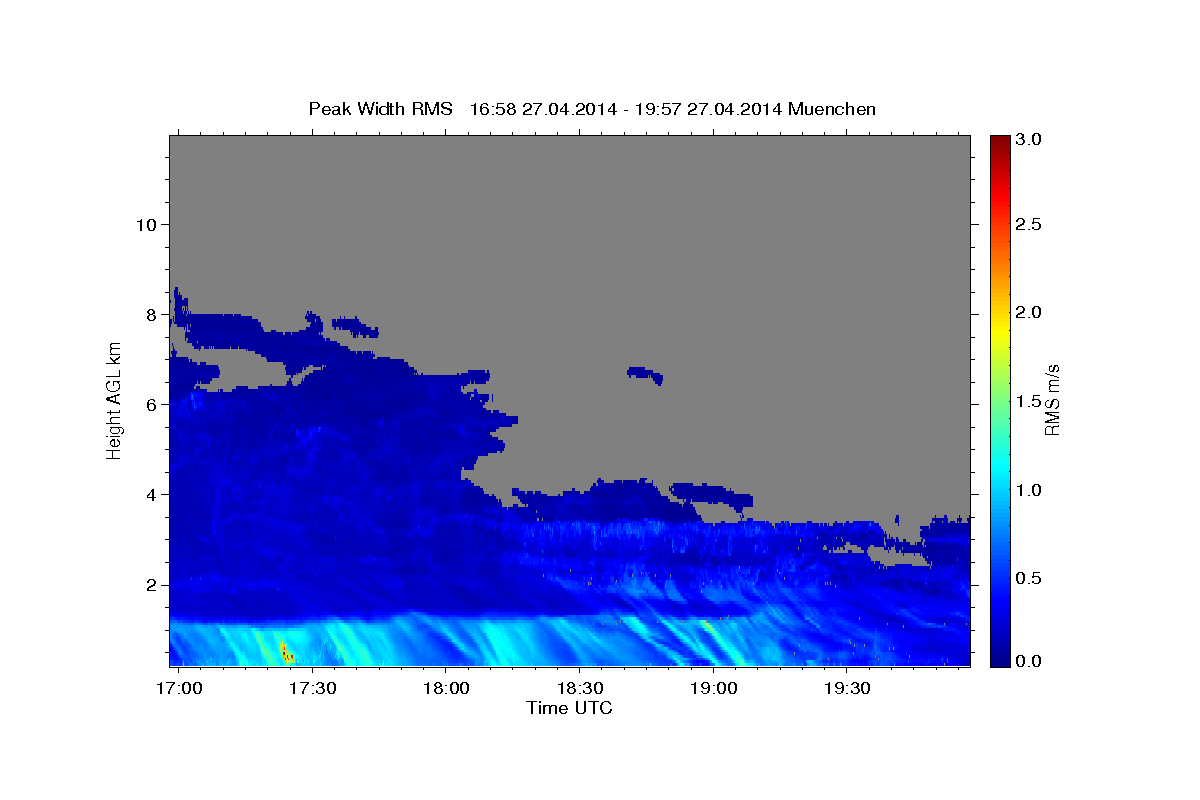Viewport: 1200px width, 800px height.
Task: Select the 'Time UTC' axis title
Action: [x=569, y=708]
